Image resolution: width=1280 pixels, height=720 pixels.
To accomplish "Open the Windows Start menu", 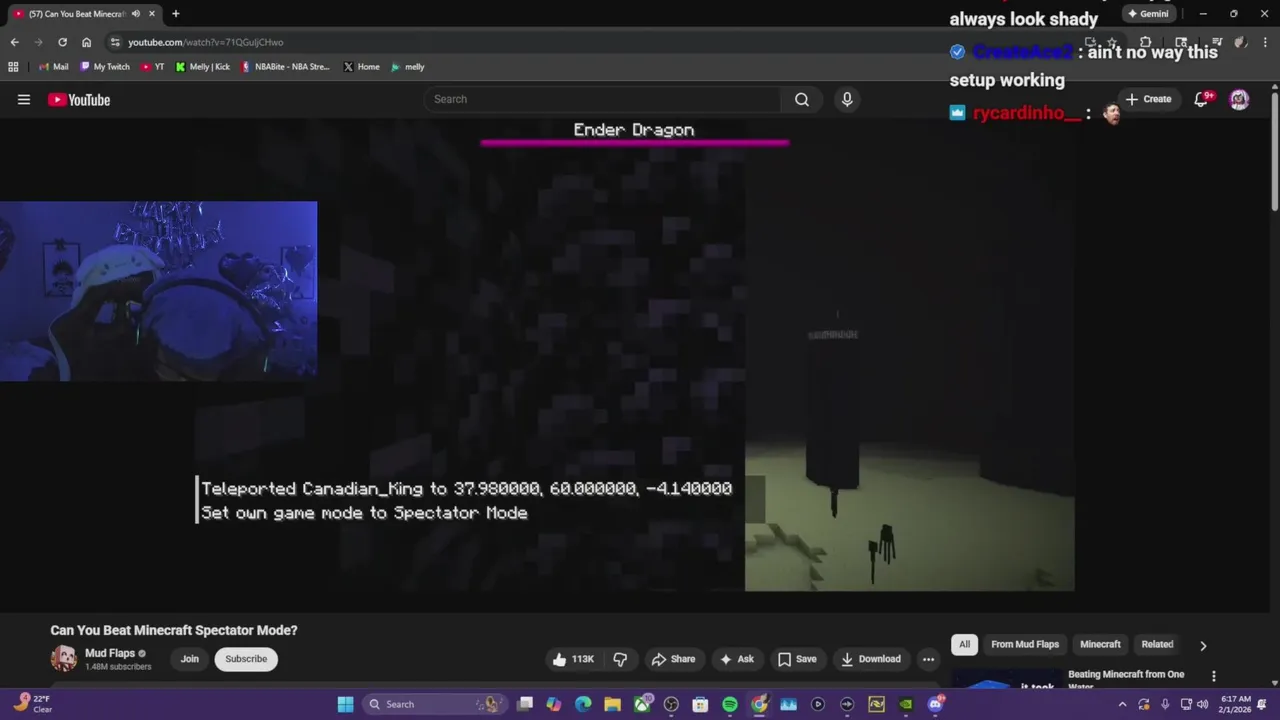I will coord(345,704).
